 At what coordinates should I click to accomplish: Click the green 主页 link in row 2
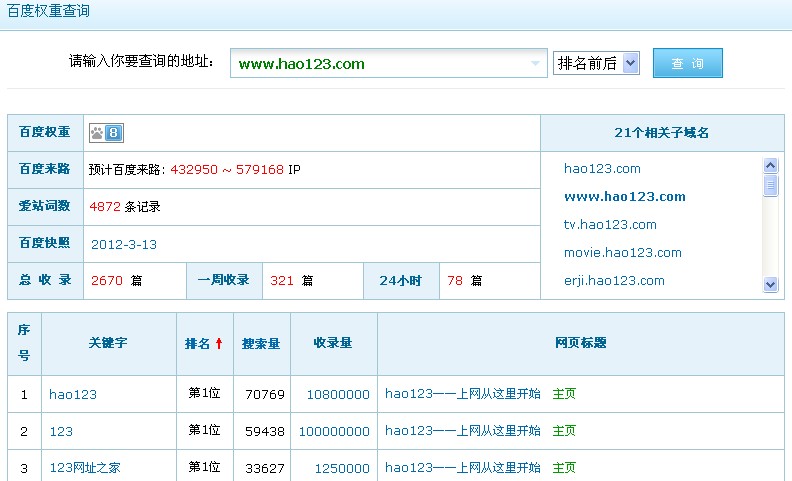pos(564,430)
